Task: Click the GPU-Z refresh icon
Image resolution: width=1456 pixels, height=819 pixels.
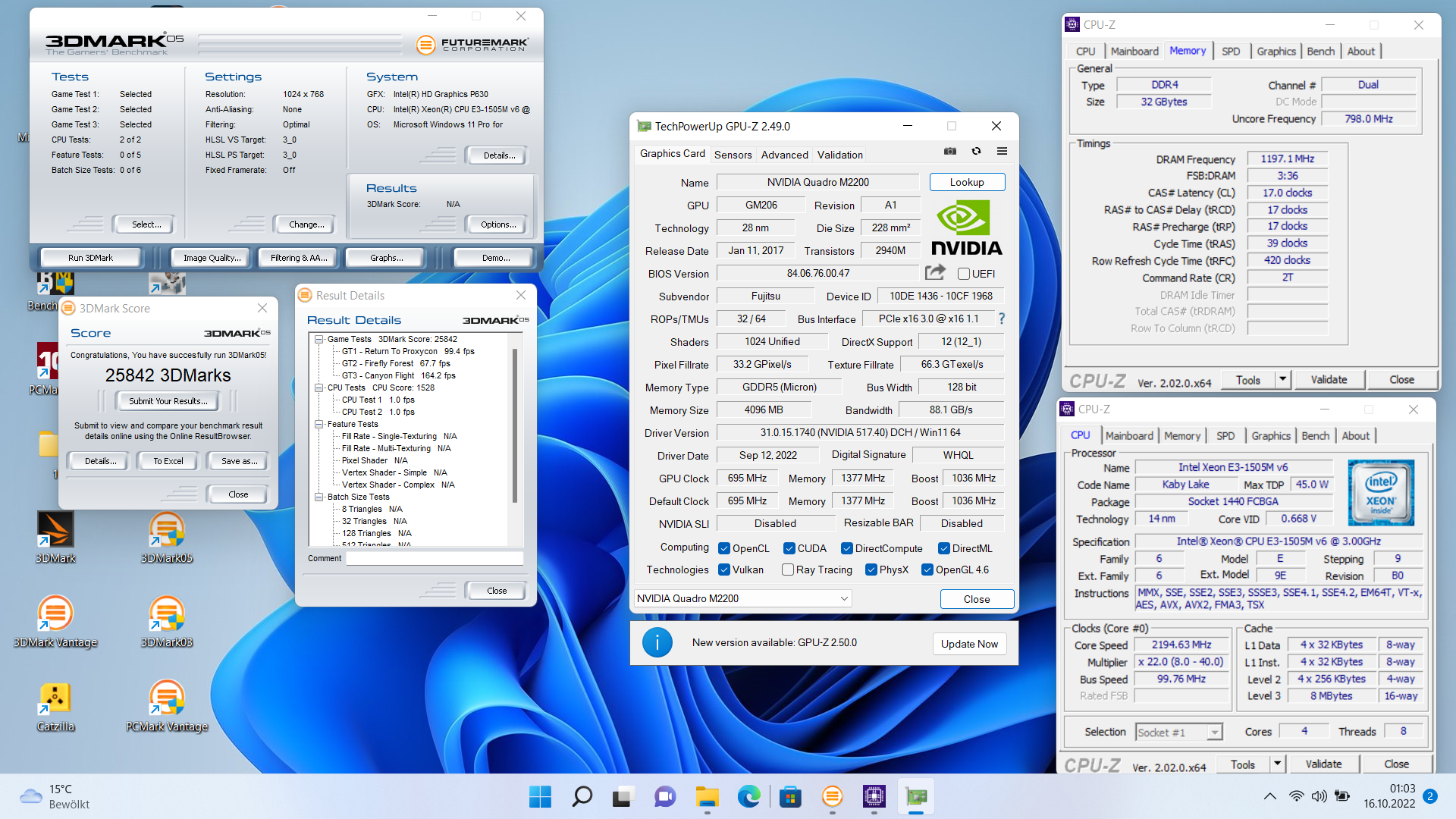Action: pyautogui.click(x=976, y=152)
